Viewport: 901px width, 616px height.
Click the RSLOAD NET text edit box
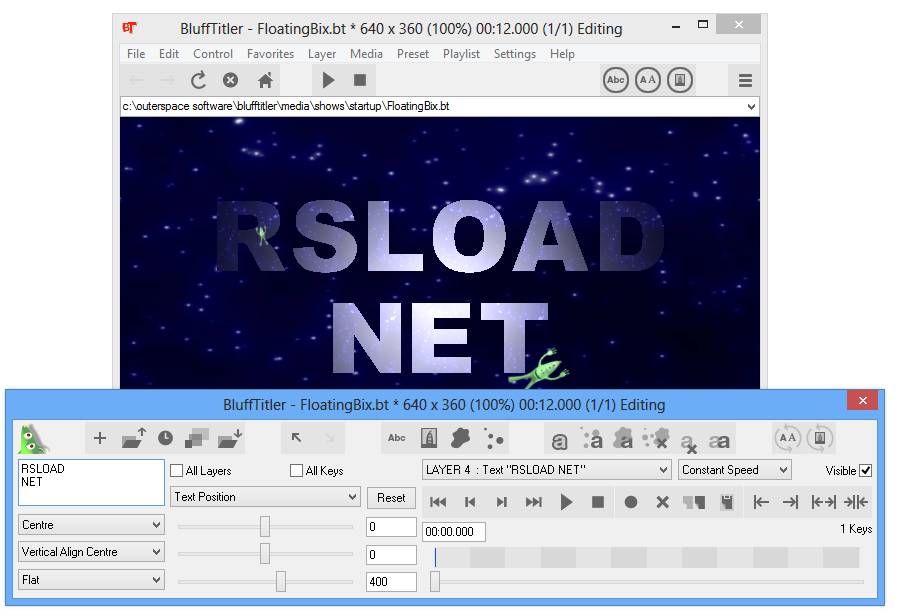[x=91, y=482]
